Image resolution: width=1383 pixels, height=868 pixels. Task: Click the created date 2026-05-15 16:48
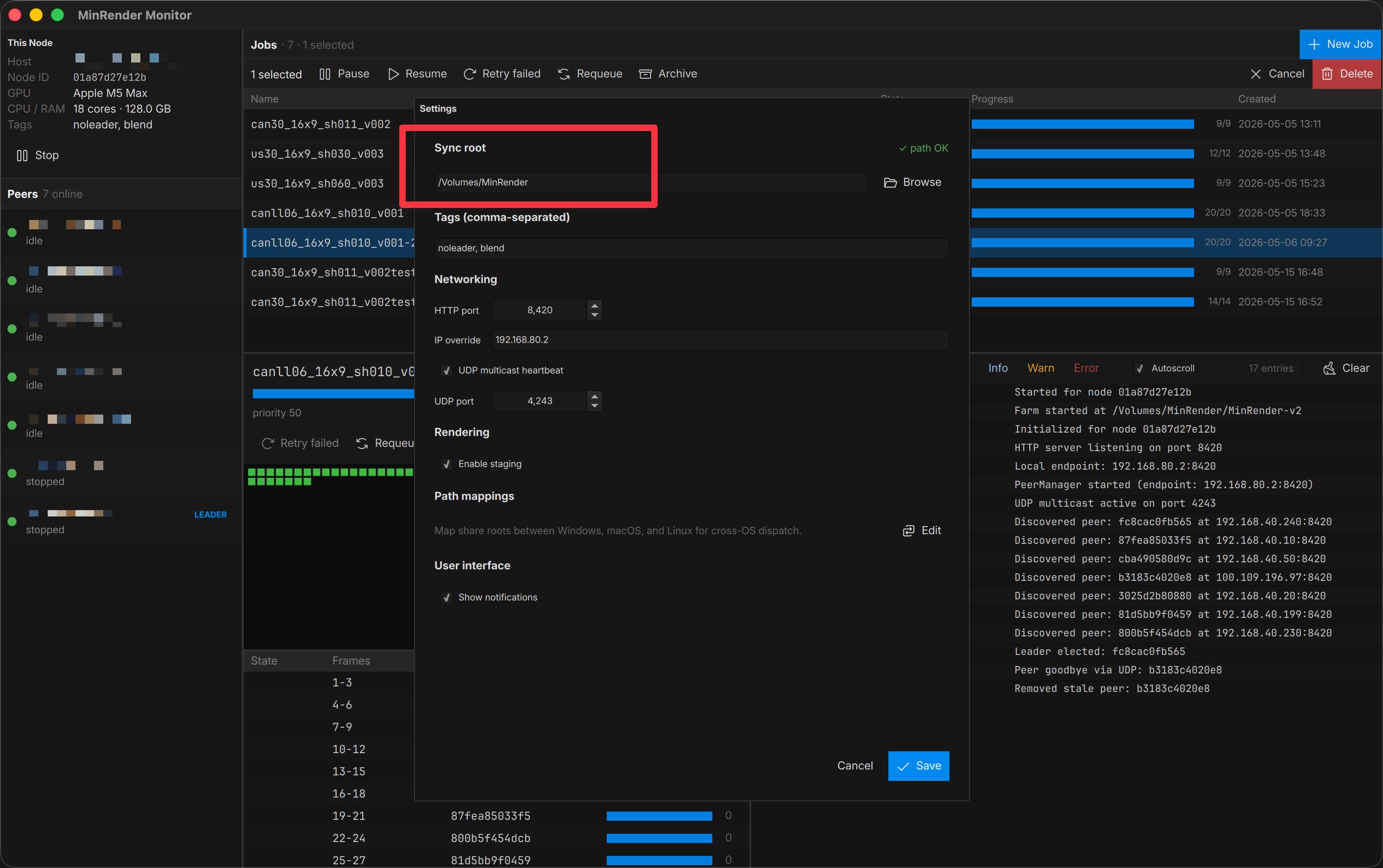1280,272
